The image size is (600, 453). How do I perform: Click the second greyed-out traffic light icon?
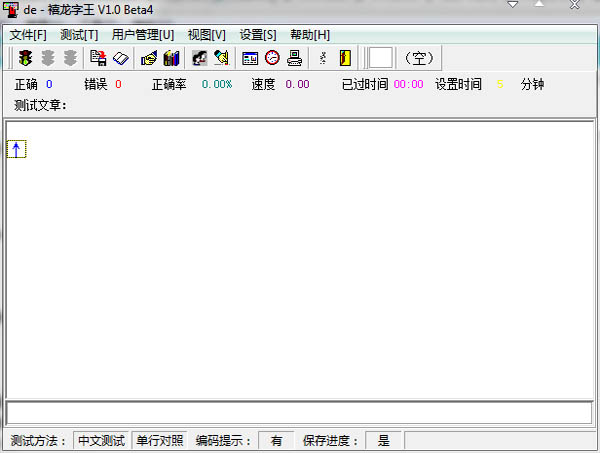[x=70, y=58]
